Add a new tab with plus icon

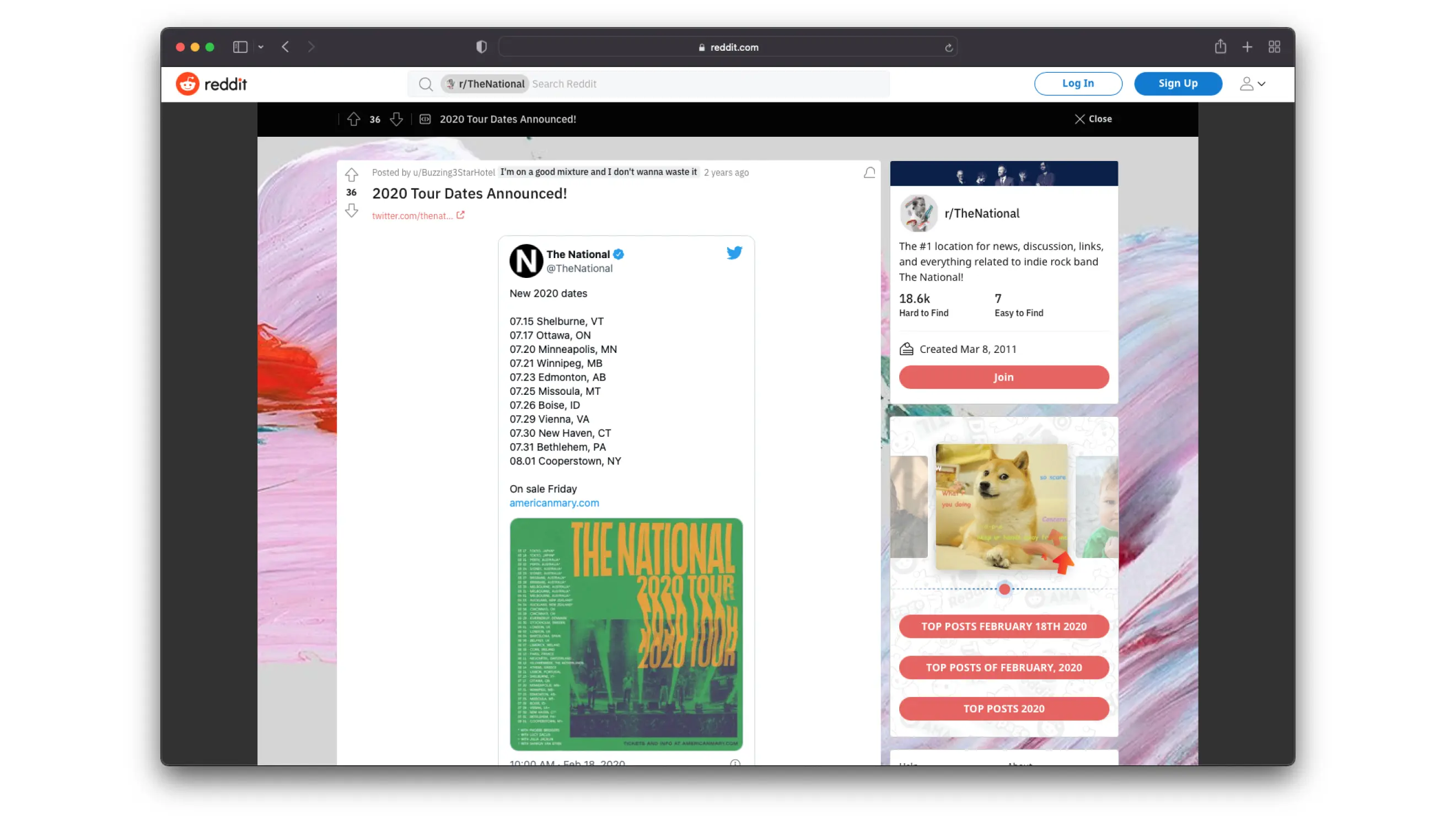(1247, 47)
